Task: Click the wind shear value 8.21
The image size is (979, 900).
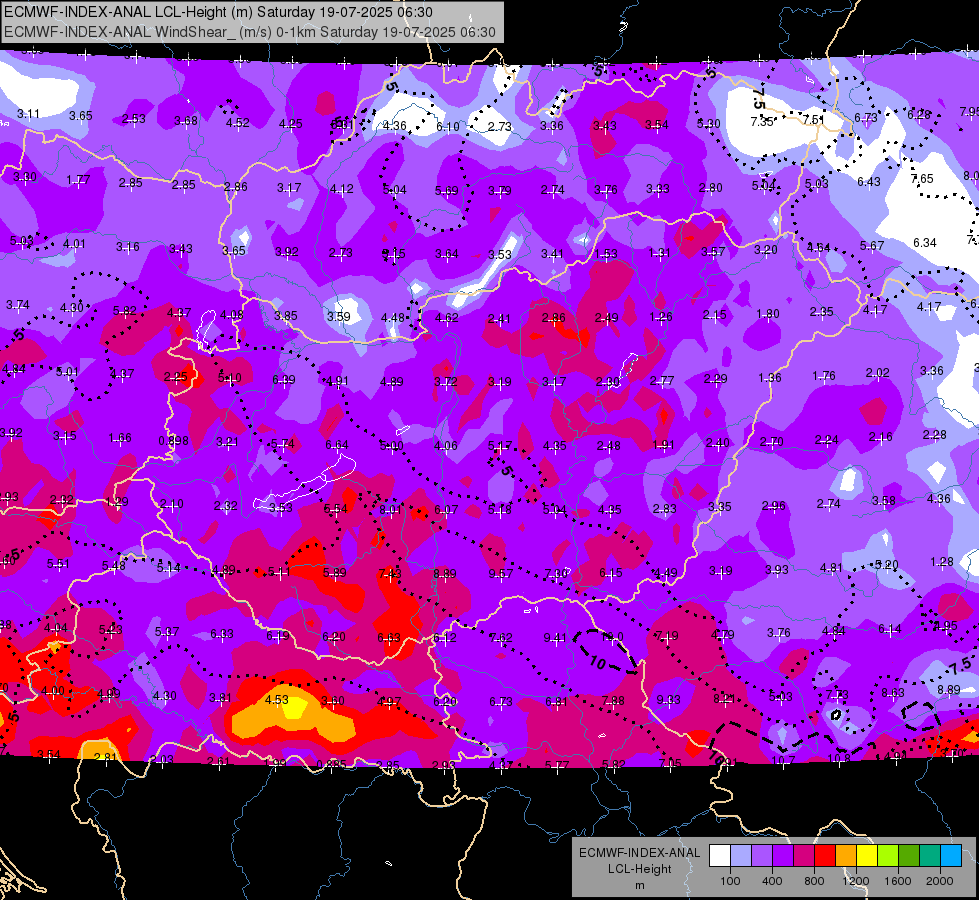Action: click(724, 699)
